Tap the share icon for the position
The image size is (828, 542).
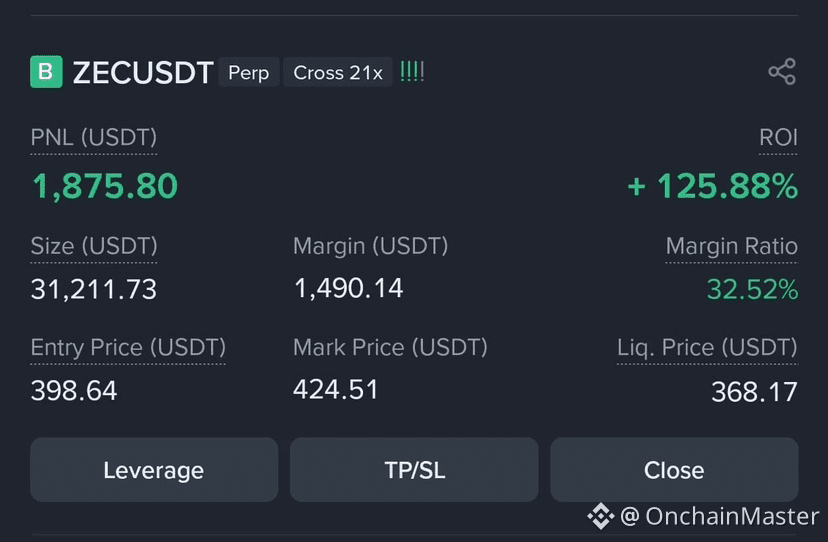(x=781, y=72)
